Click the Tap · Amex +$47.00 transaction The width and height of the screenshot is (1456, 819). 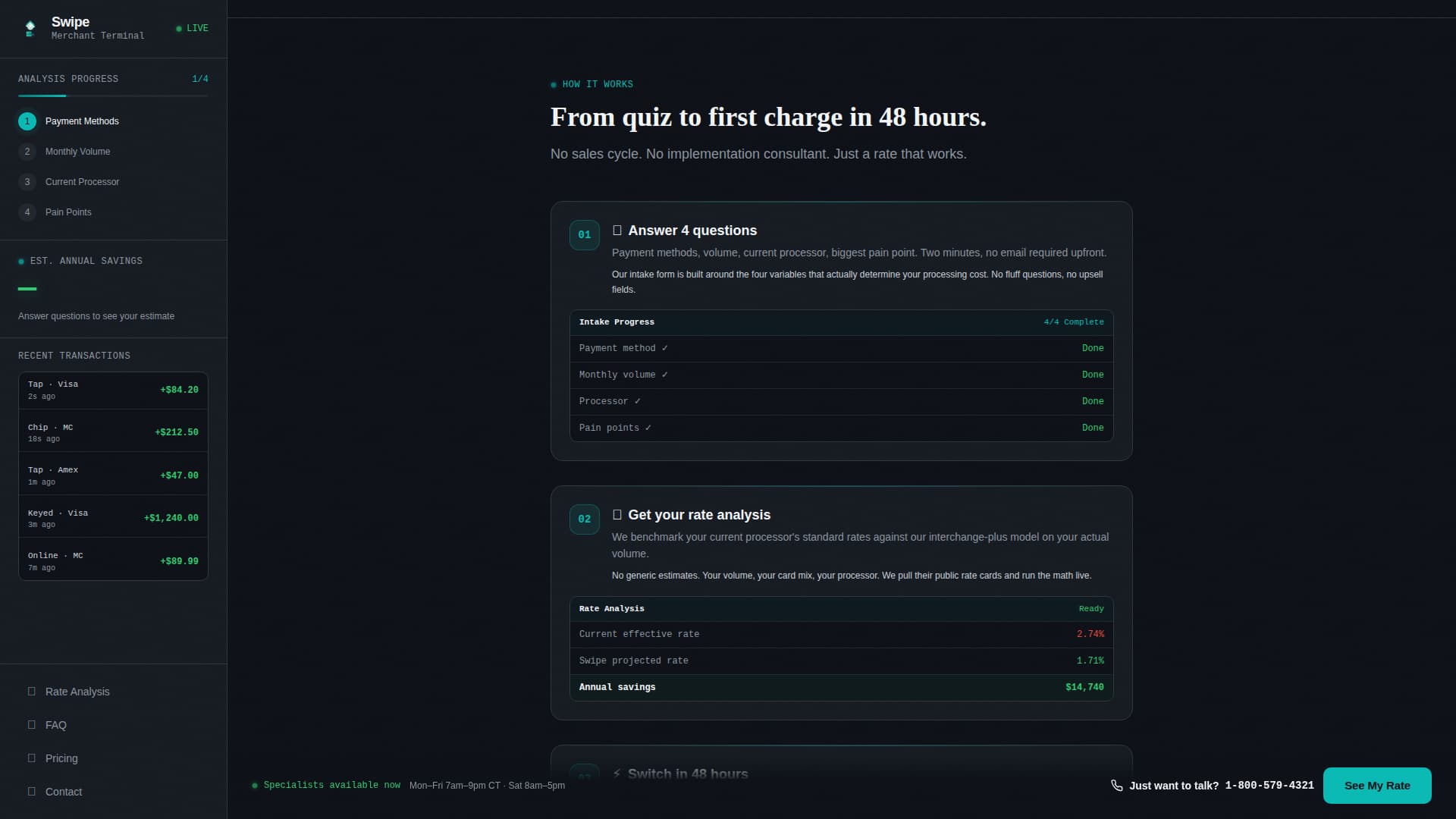point(113,475)
